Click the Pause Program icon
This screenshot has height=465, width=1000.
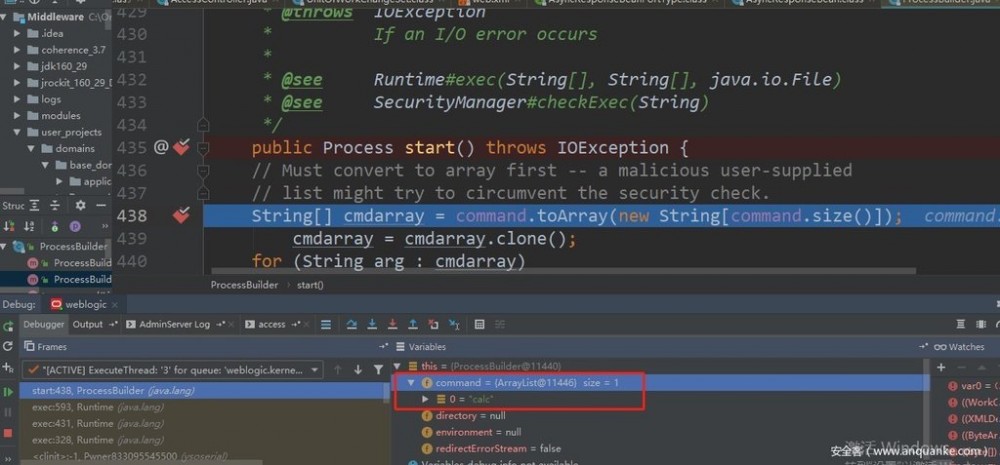(8, 412)
